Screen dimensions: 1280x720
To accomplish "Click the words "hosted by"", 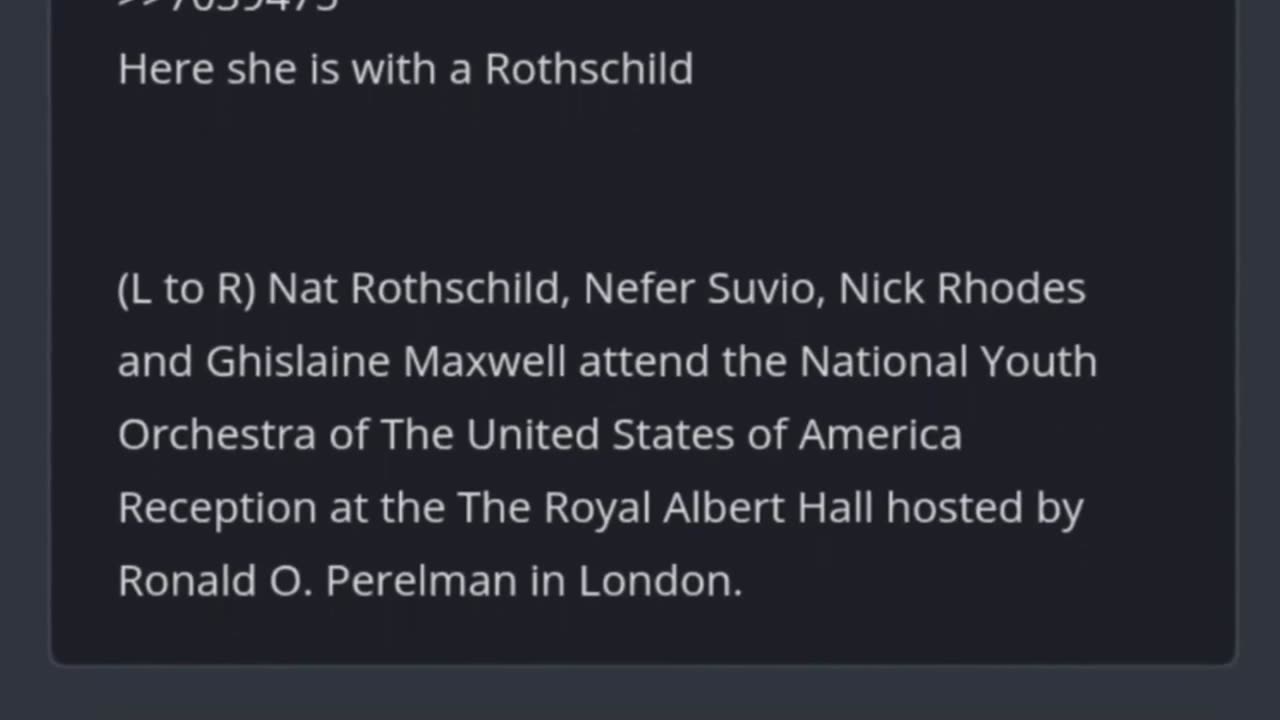I will coord(984,508).
